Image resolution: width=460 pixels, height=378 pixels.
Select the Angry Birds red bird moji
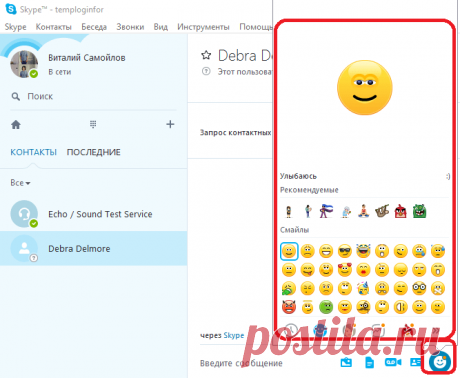click(401, 211)
